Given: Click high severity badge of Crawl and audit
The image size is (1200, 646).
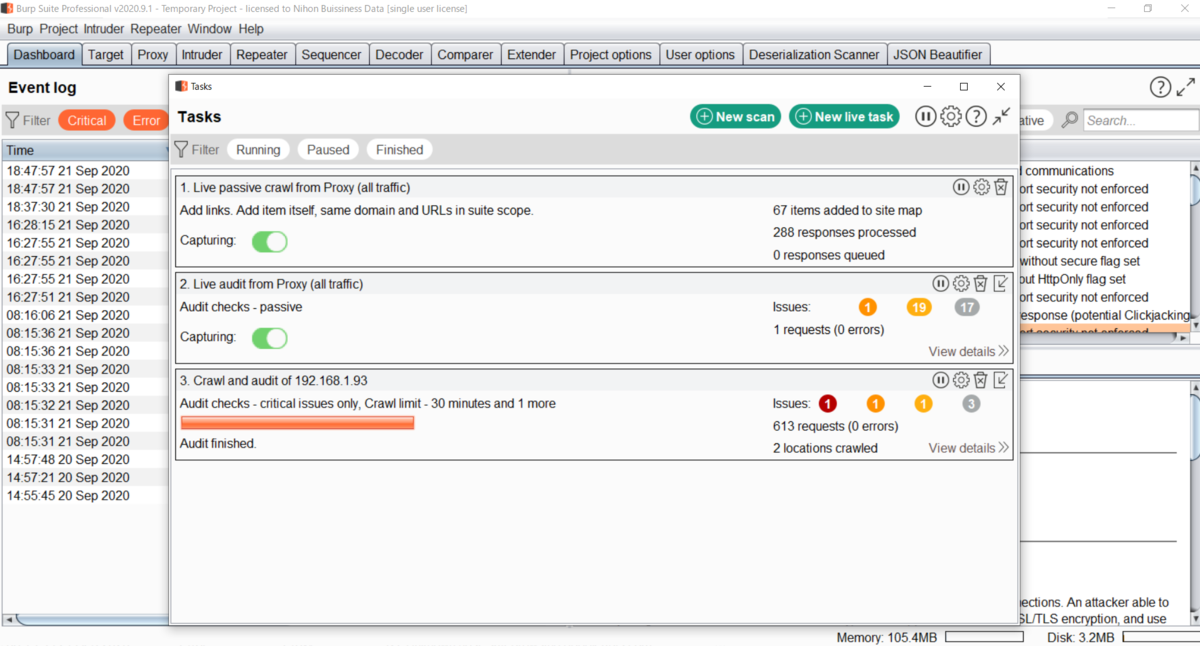Looking at the screenshot, I should 827,404.
